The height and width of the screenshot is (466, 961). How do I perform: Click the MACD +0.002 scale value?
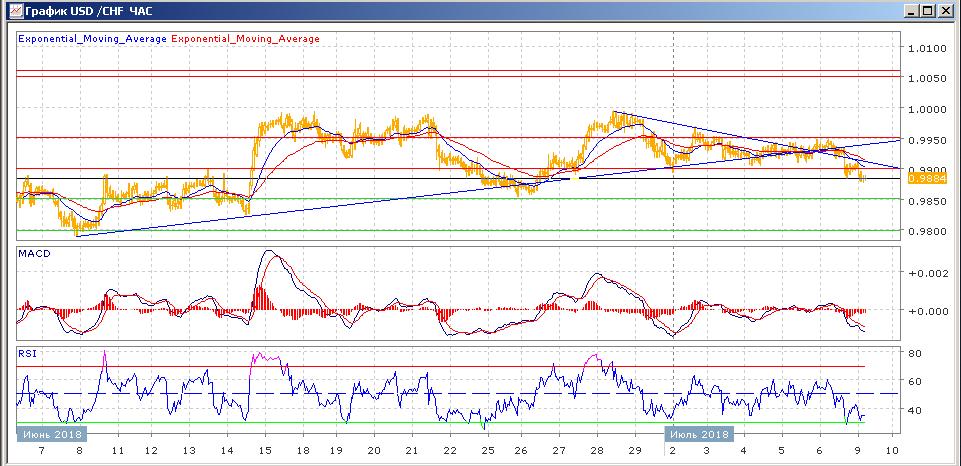923,272
